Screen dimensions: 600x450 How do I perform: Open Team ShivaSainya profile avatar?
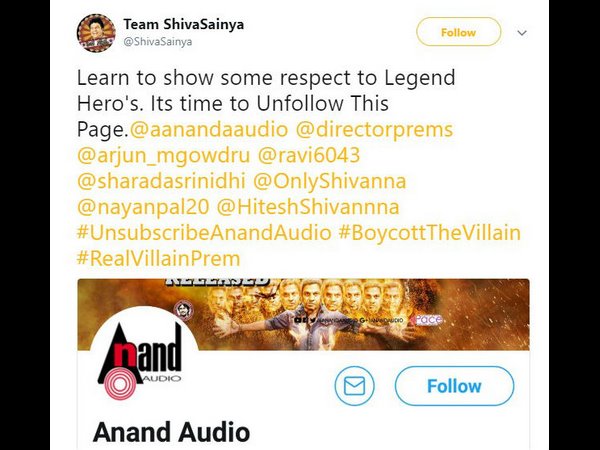96,33
